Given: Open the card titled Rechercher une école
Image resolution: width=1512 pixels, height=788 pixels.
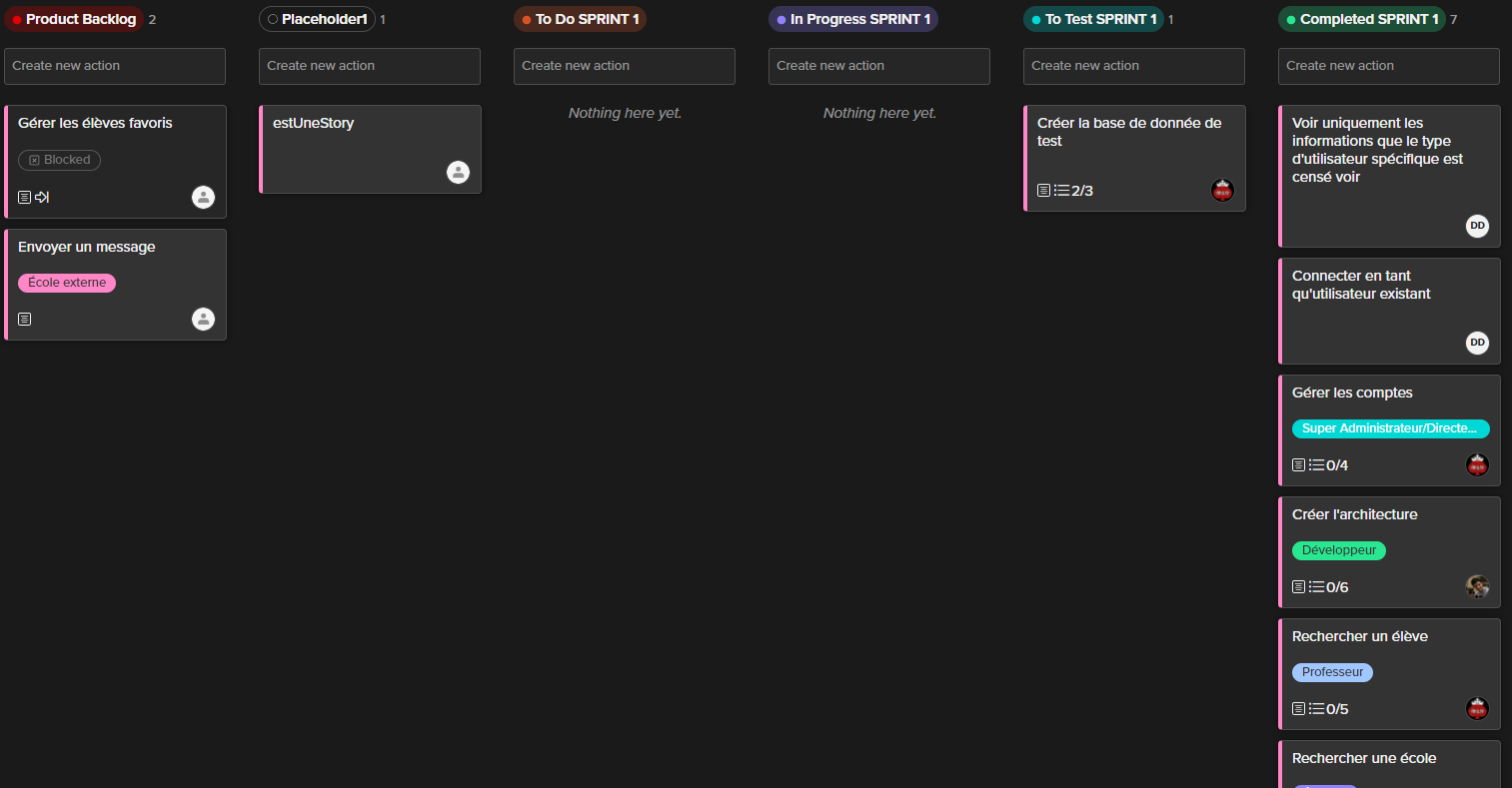Looking at the screenshot, I should [x=1389, y=764].
